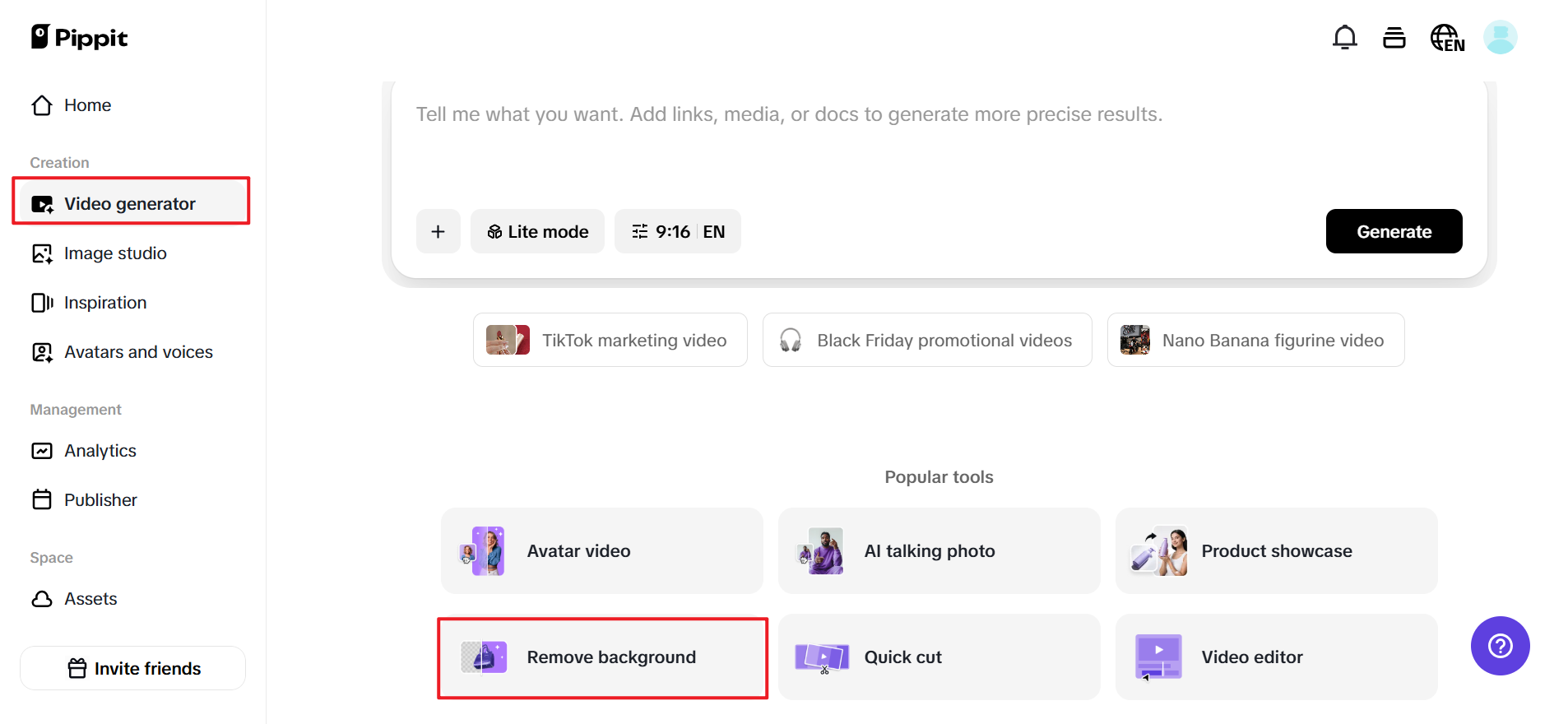
Task: Select TikTok marketing video suggestion
Action: click(x=610, y=341)
